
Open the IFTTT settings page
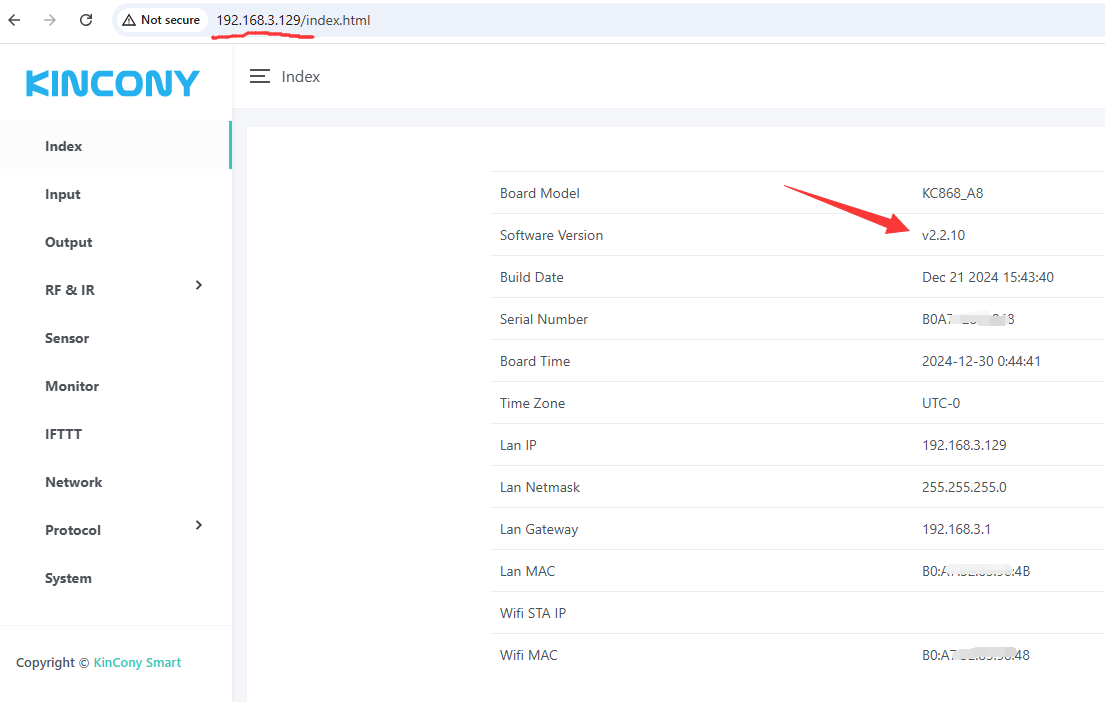[x=64, y=434]
